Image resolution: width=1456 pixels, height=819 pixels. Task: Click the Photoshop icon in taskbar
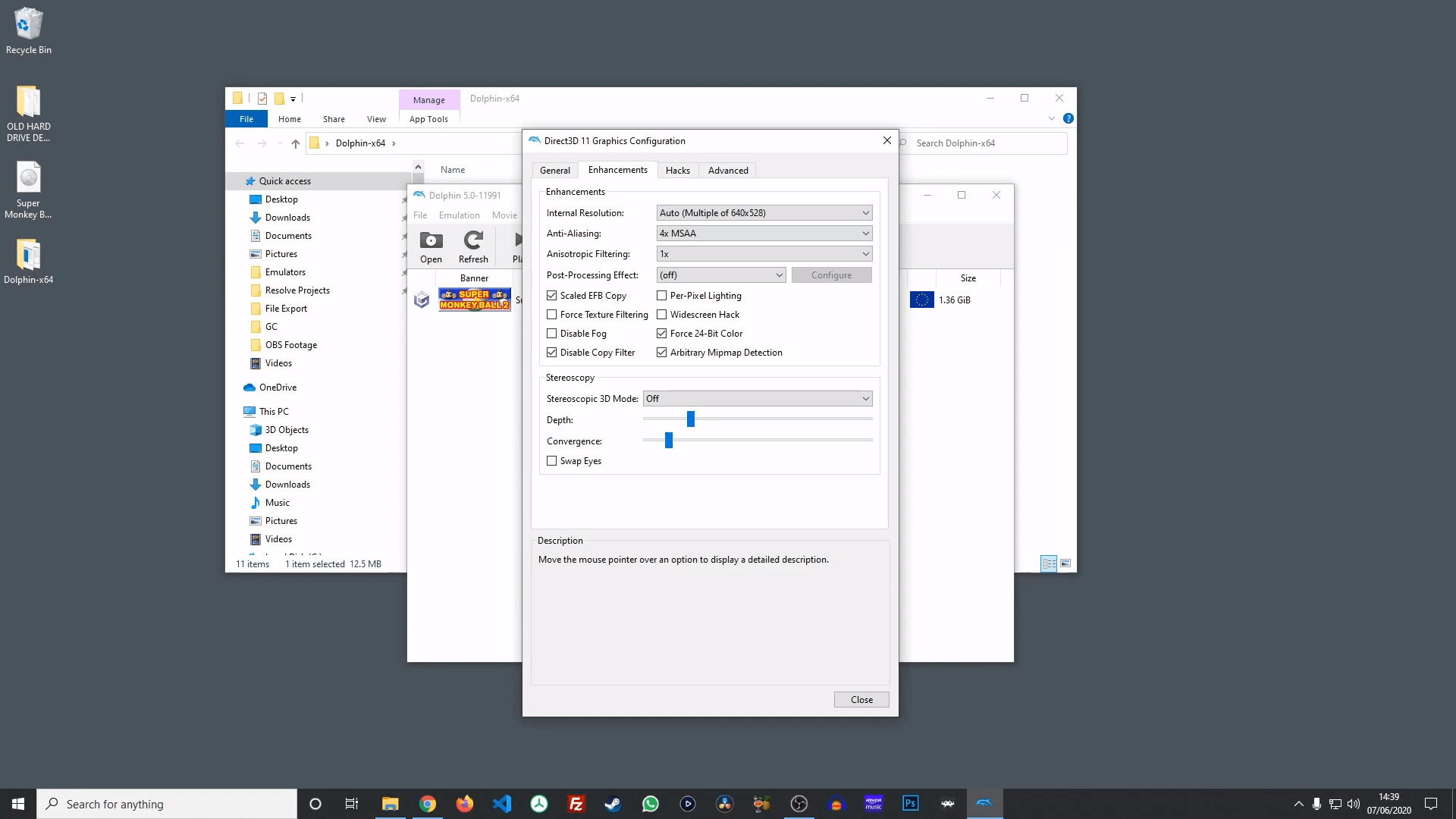pos(910,804)
